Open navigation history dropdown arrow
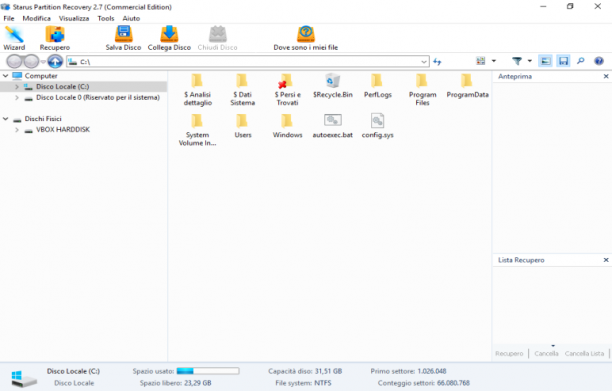 pyautogui.click(x=43, y=61)
